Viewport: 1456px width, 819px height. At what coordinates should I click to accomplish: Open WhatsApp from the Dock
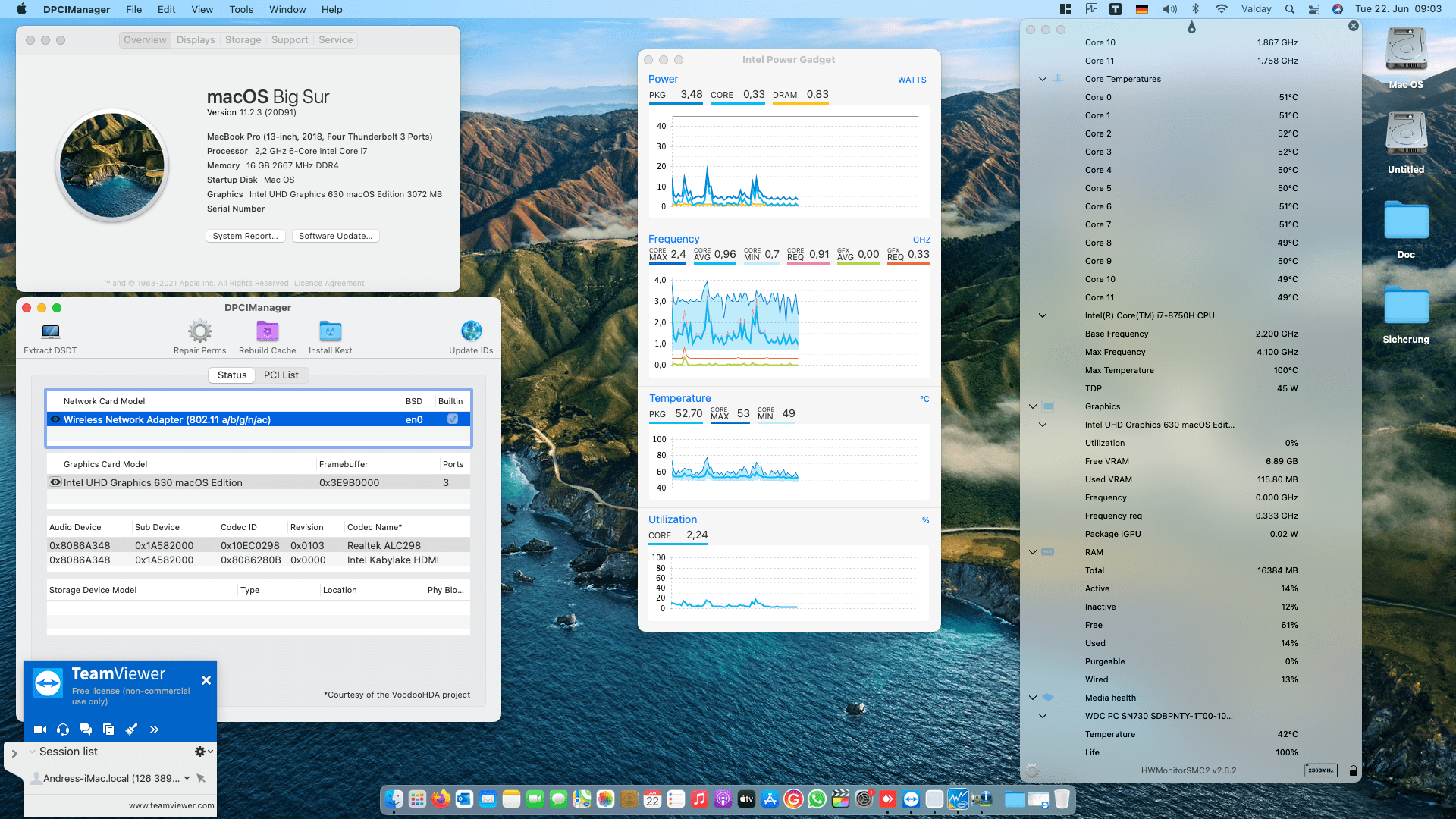coord(817,799)
